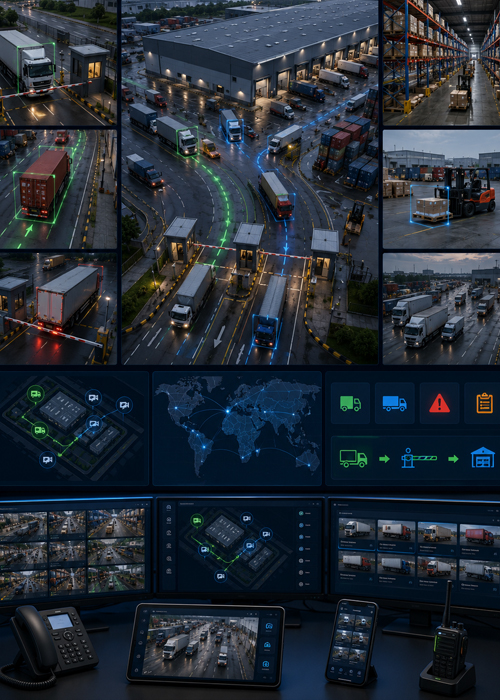Click the top sidebar button on the tablet
This screenshot has width=500, height=700.
[269, 626]
